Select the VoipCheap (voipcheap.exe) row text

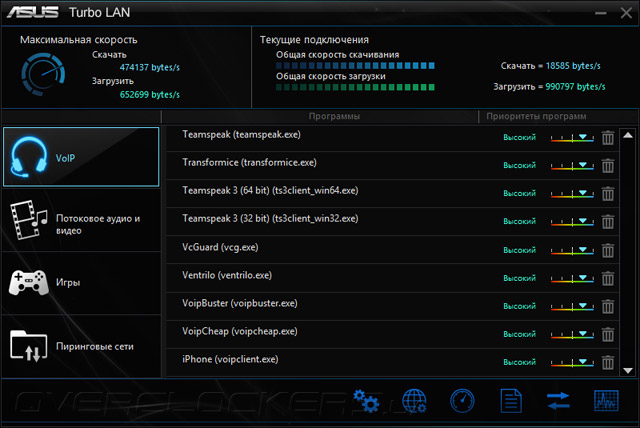point(240,331)
